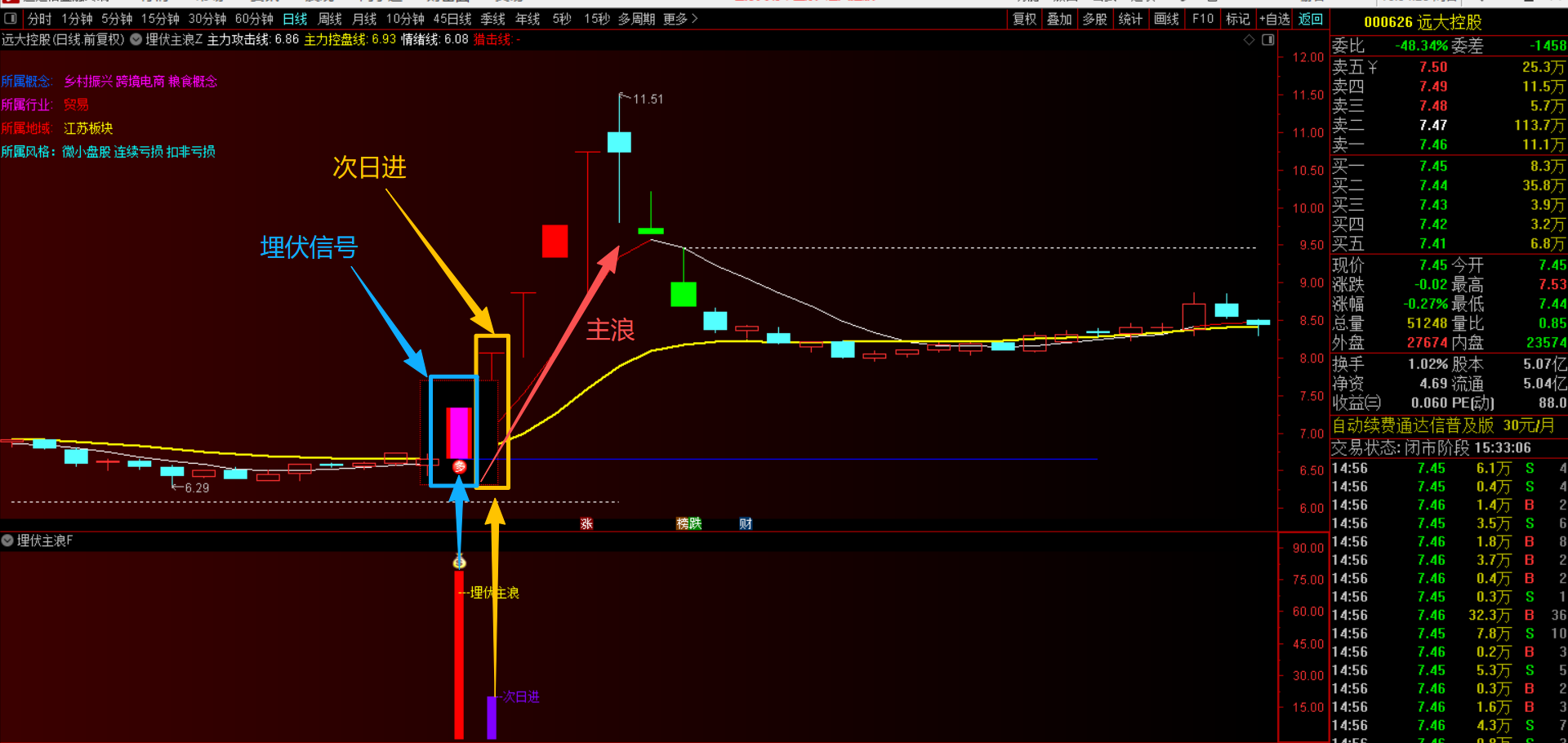Click the 主力控盘线 6.93 readout
This screenshot has height=743, width=1568.
click(350, 39)
